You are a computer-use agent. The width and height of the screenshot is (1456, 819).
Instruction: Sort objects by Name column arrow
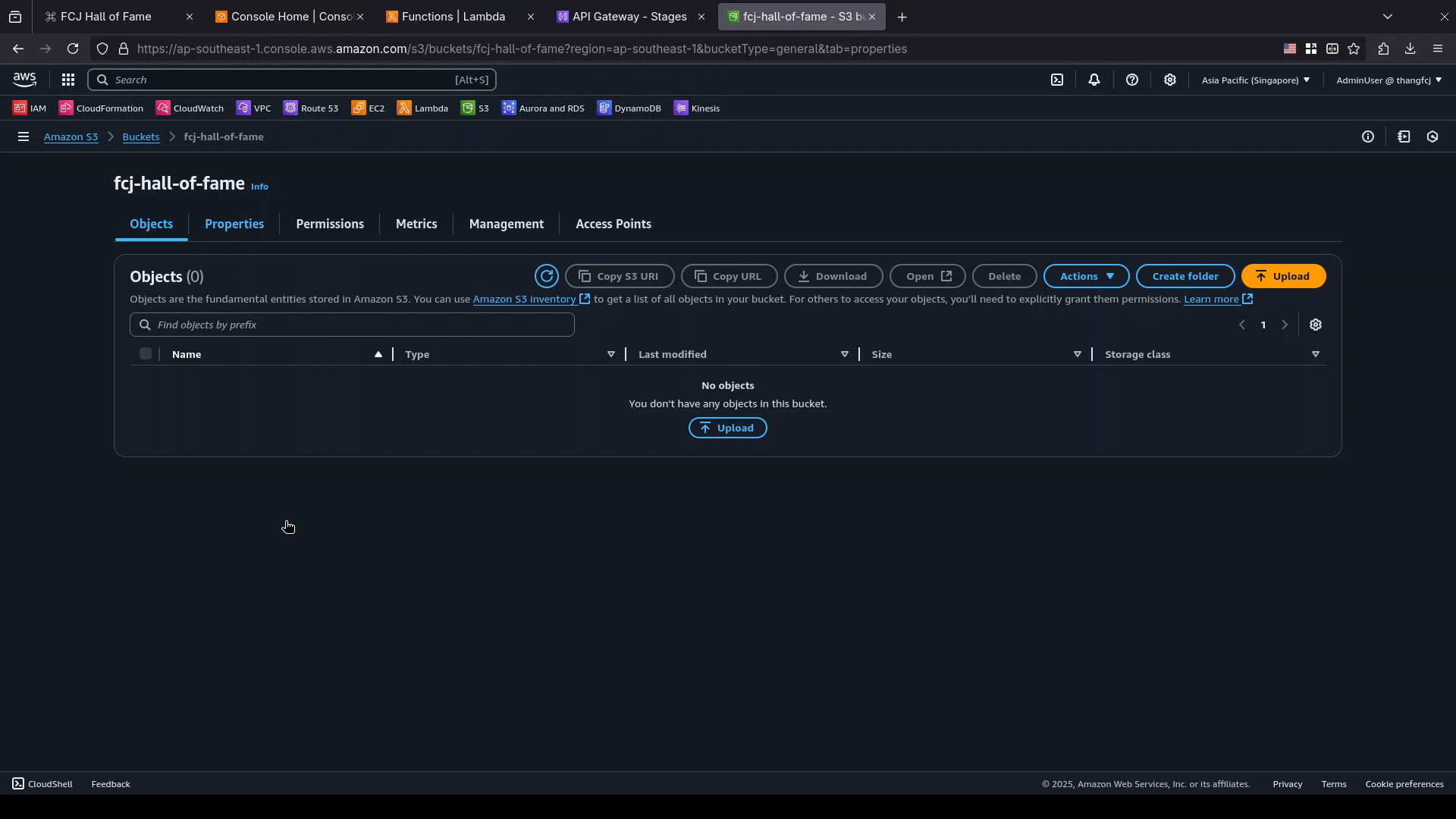tap(378, 354)
